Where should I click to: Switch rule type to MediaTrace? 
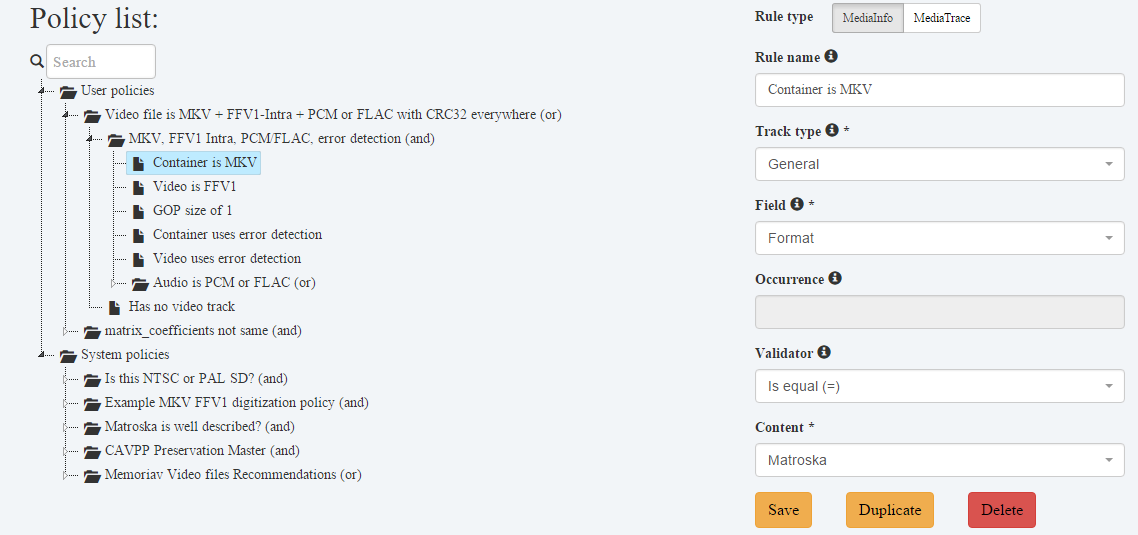942,18
